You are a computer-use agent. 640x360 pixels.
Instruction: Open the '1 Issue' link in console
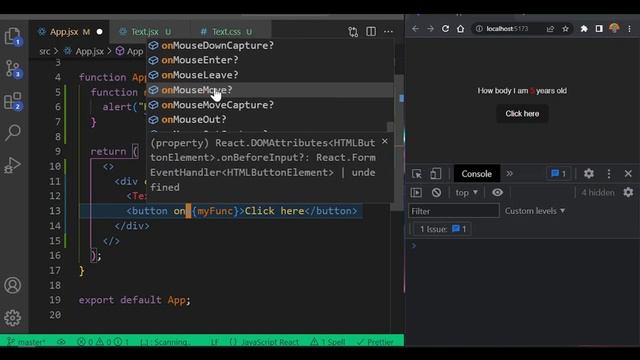click(x=443, y=229)
